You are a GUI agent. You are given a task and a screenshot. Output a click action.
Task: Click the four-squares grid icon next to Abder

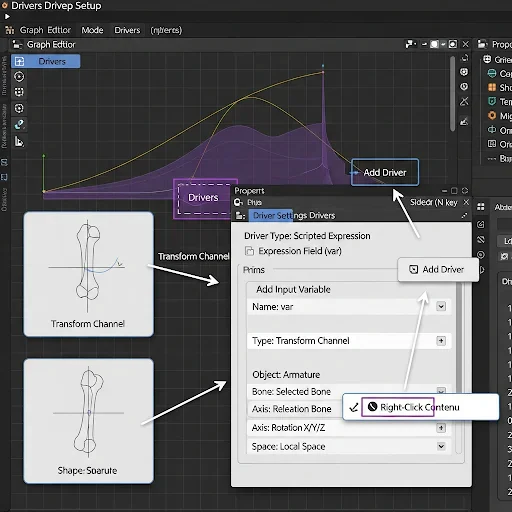tap(480, 207)
